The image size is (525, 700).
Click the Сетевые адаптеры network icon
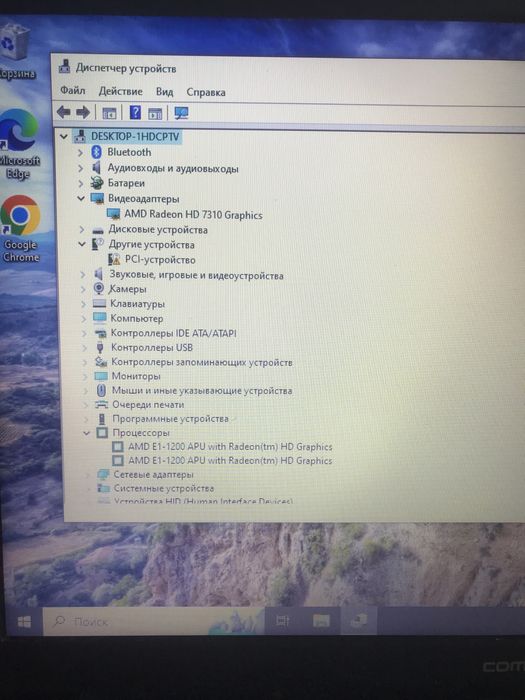(x=103, y=475)
